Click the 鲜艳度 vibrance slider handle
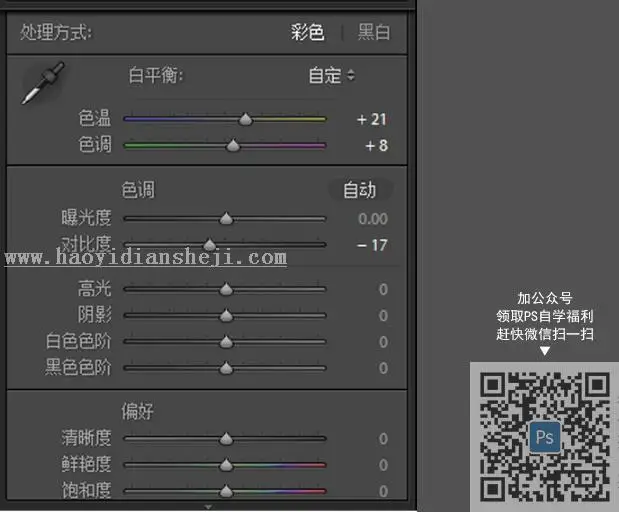 tap(226, 465)
